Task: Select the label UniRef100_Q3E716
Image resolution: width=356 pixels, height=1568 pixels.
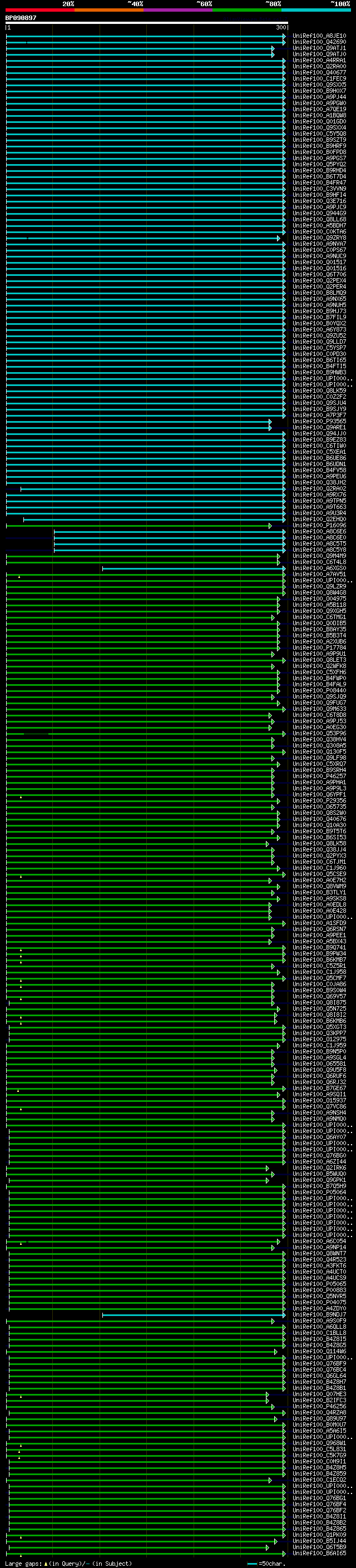Action: 319,201
